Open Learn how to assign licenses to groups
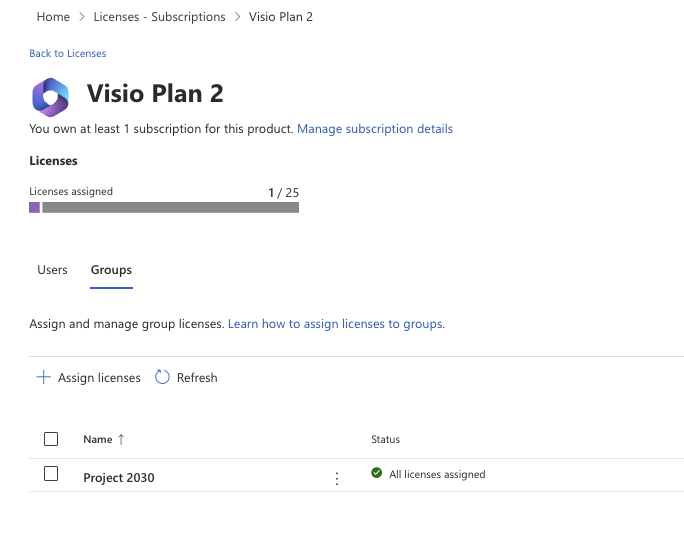Image resolution: width=684 pixels, height=554 pixels. click(x=336, y=324)
